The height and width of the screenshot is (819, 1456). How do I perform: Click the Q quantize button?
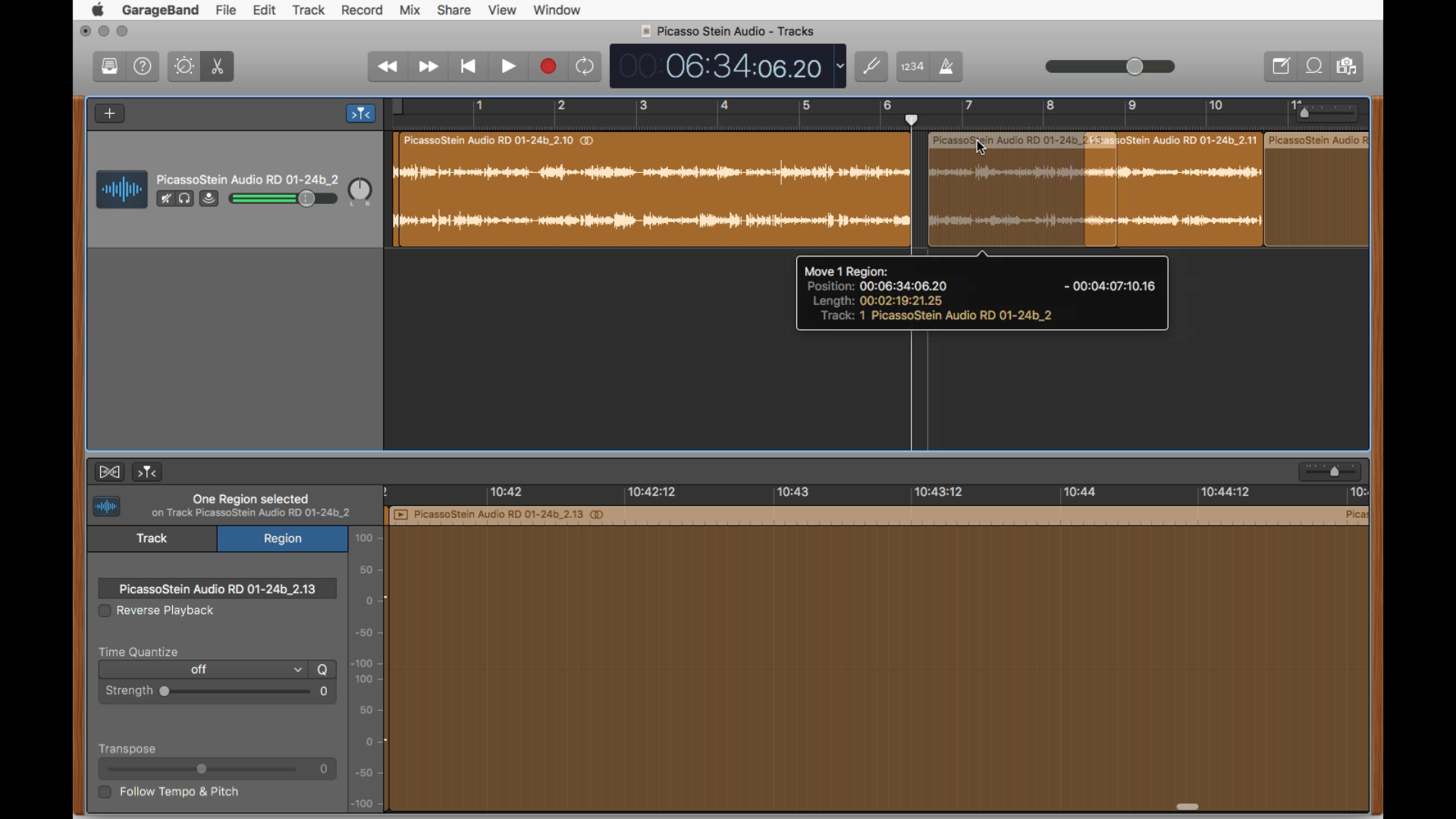[x=323, y=670]
